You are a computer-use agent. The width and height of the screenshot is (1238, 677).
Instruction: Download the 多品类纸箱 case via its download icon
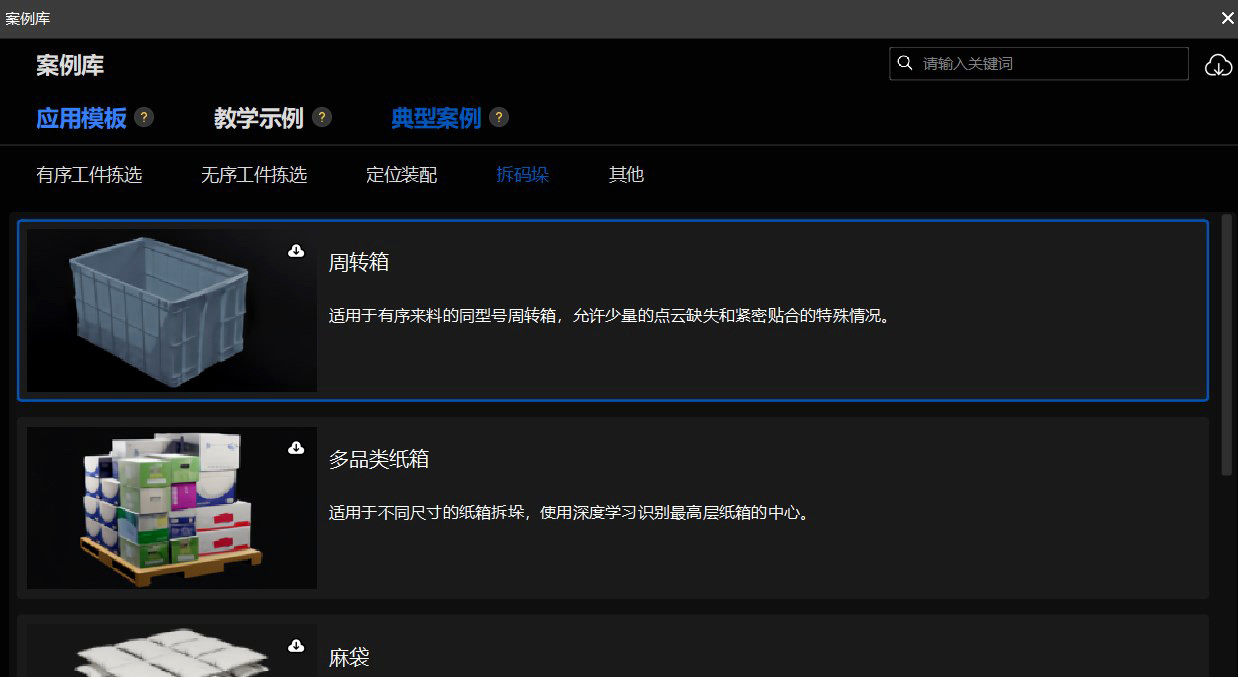pos(296,449)
